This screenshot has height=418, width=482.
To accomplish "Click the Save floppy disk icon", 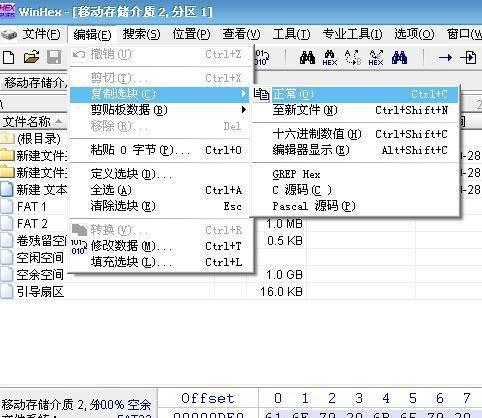I will click(x=54, y=57).
